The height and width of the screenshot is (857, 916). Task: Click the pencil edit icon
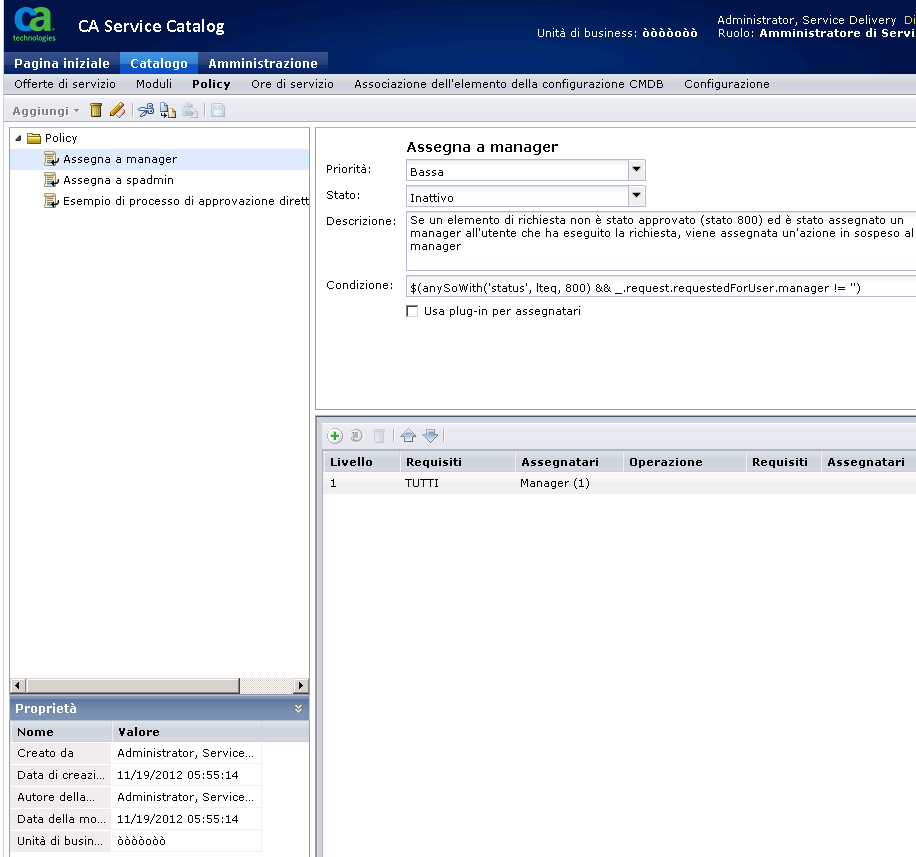pos(117,110)
